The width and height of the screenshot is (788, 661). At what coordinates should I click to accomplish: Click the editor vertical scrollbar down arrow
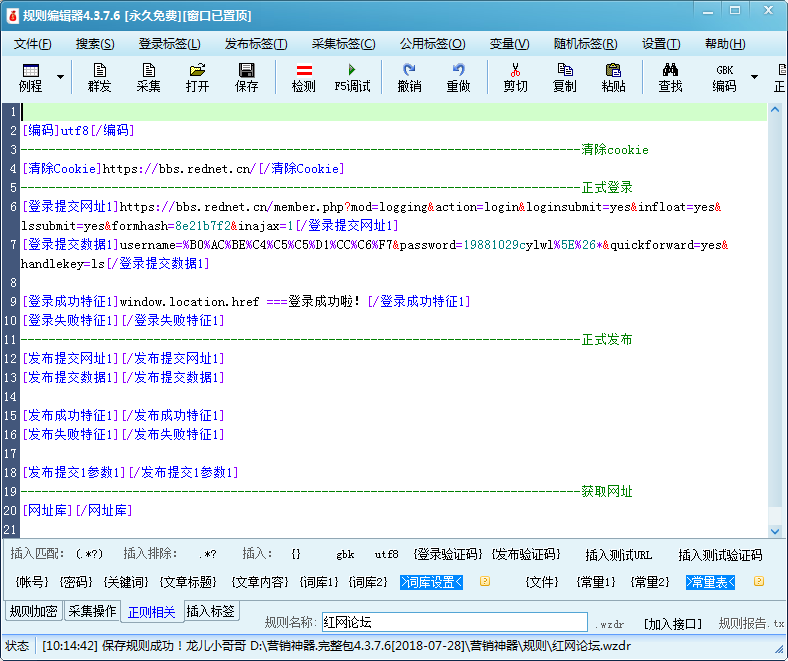776,531
